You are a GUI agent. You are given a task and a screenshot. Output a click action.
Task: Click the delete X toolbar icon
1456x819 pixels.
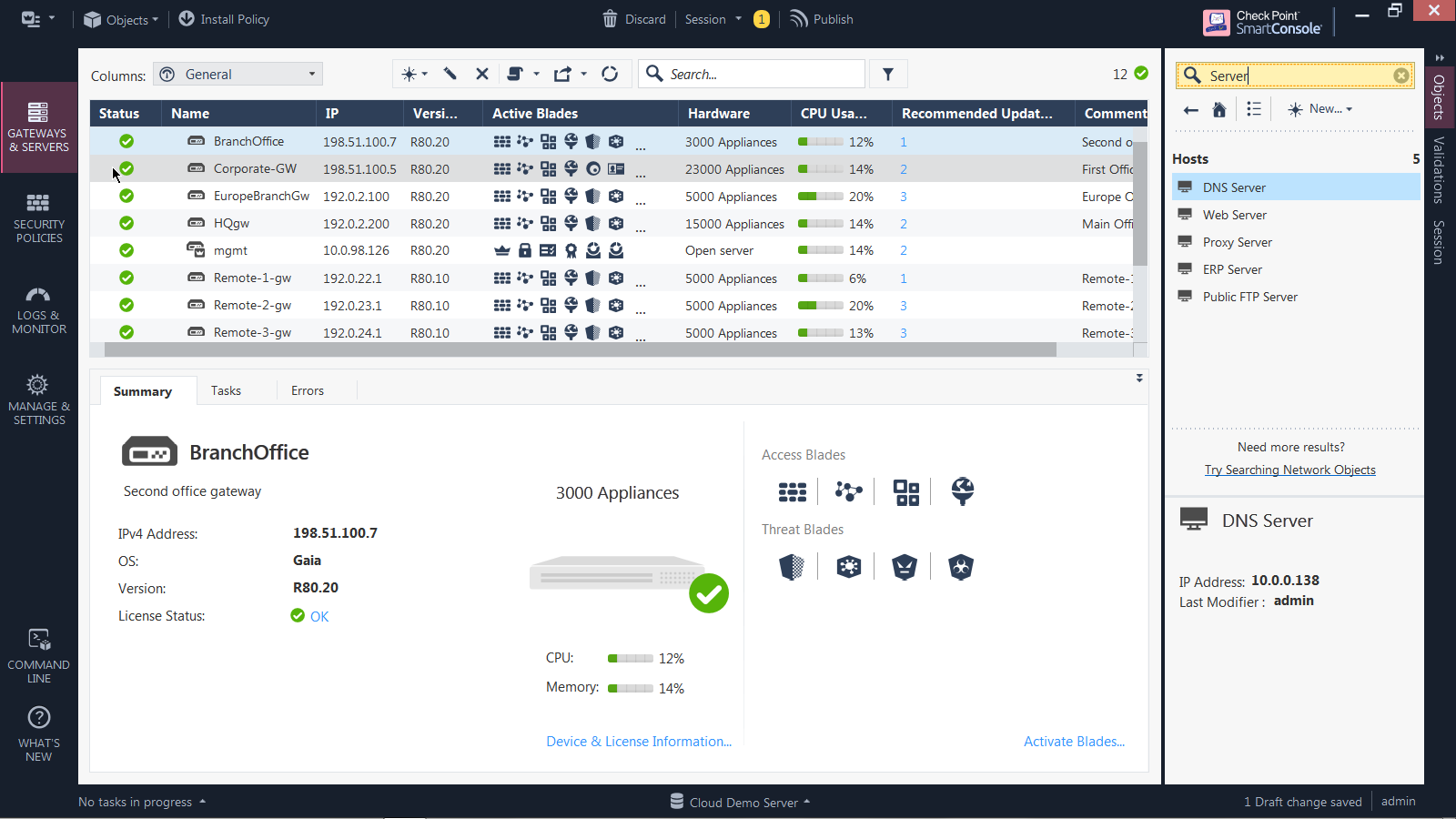(x=482, y=75)
